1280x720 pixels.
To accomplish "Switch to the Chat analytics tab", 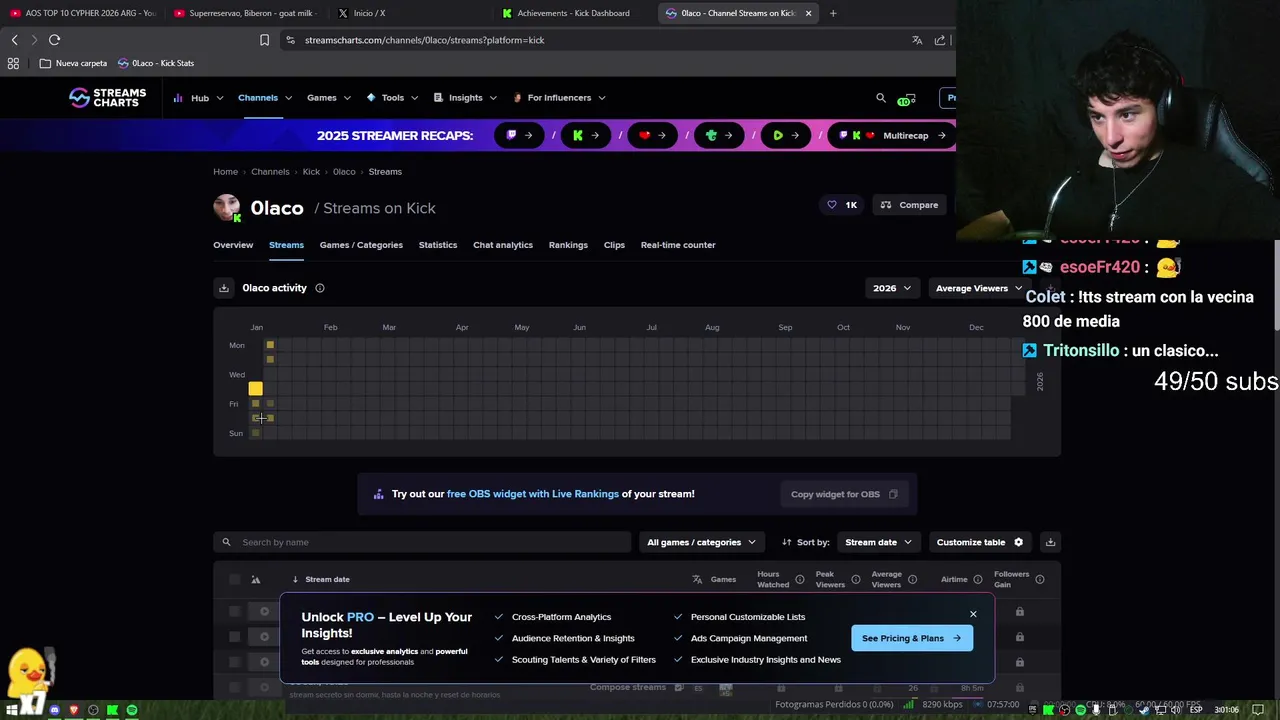I will click(x=503, y=245).
